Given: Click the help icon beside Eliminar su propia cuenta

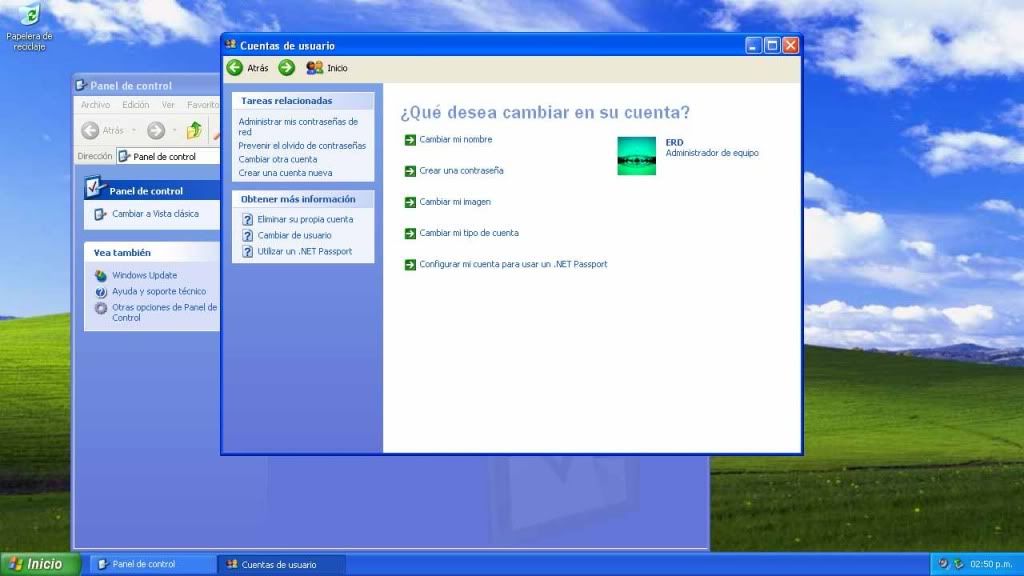Looking at the screenshot, I should pyautogui.click(x=247, y=219).
